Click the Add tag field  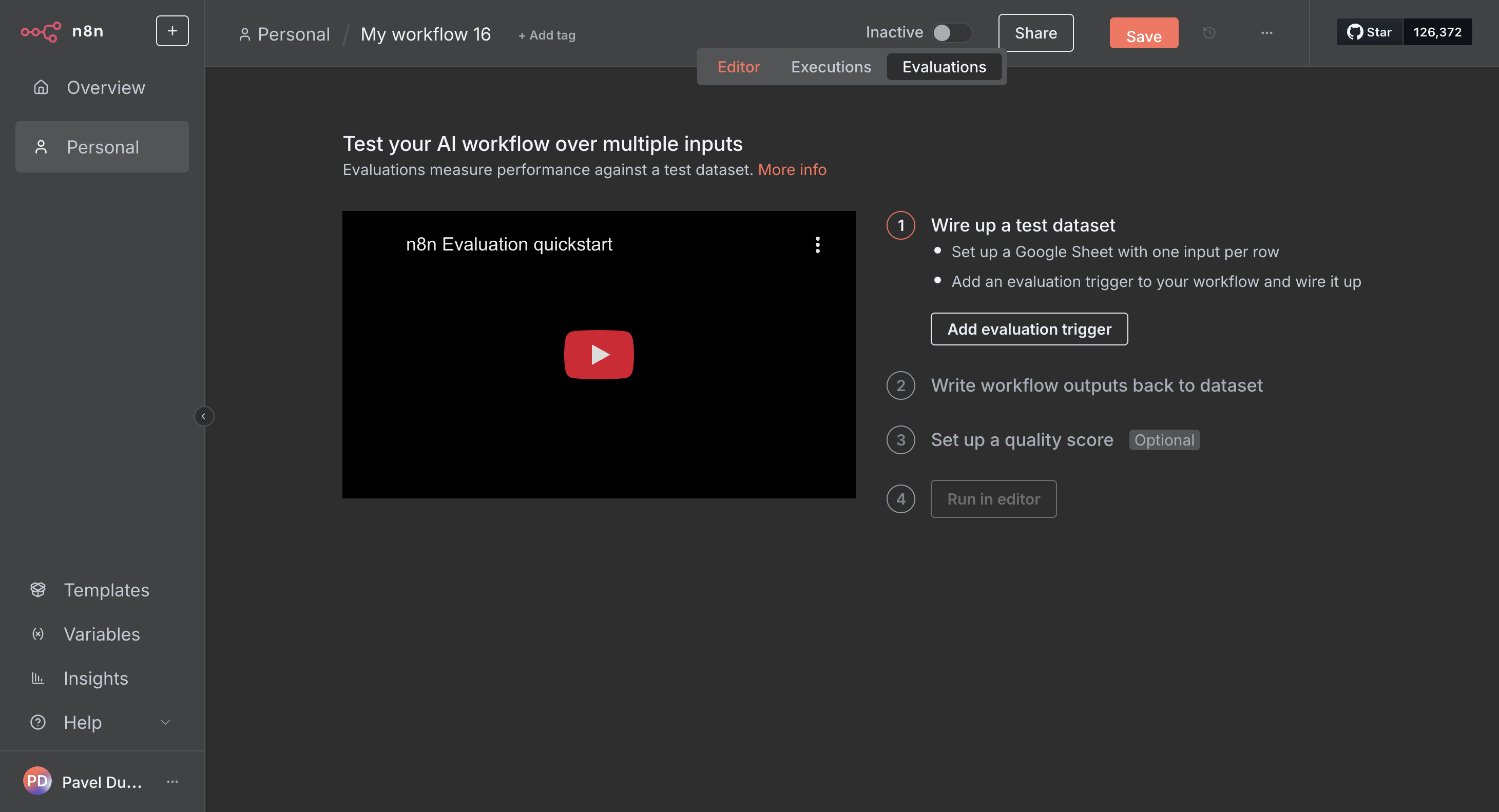547,35
